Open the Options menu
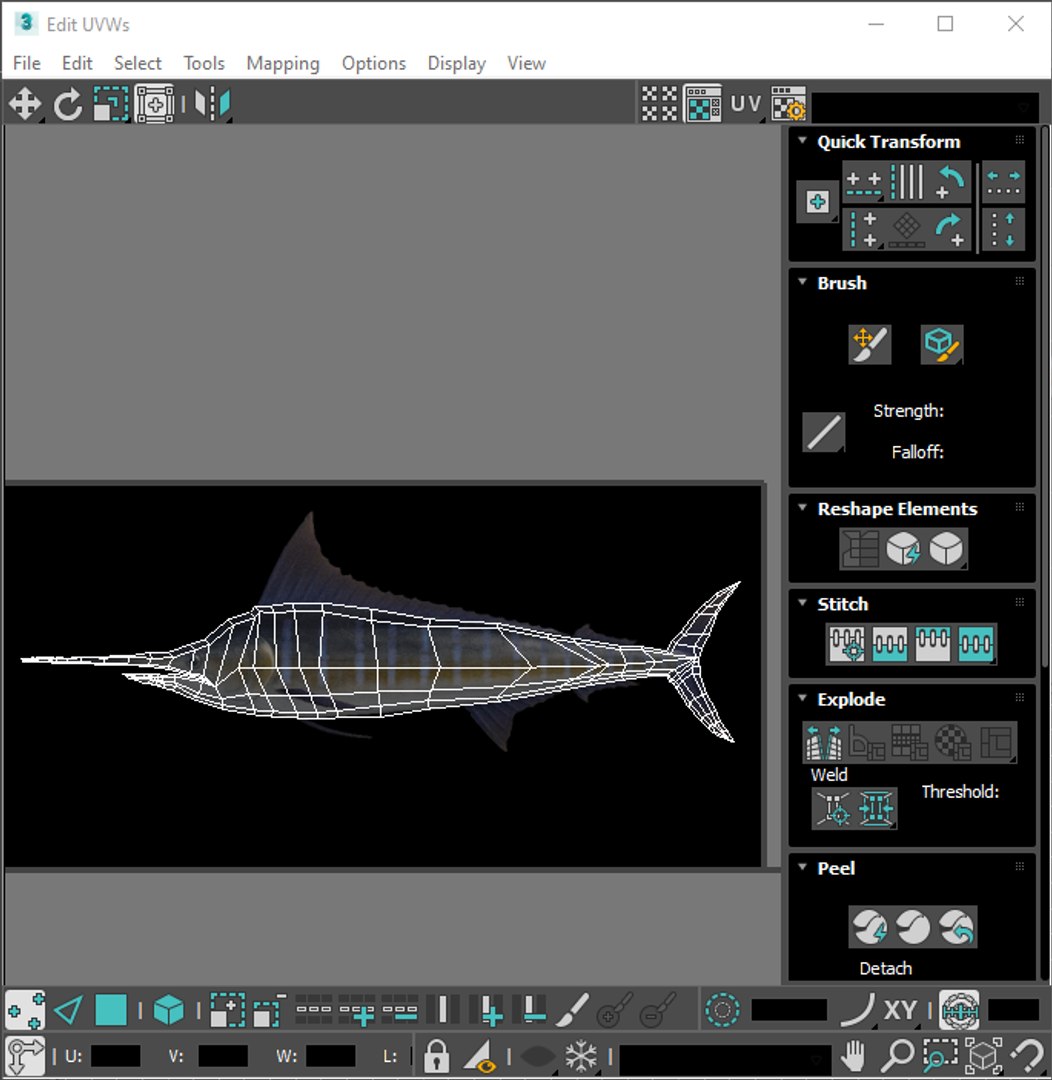 pyautogui.click(x=373, y=63)
